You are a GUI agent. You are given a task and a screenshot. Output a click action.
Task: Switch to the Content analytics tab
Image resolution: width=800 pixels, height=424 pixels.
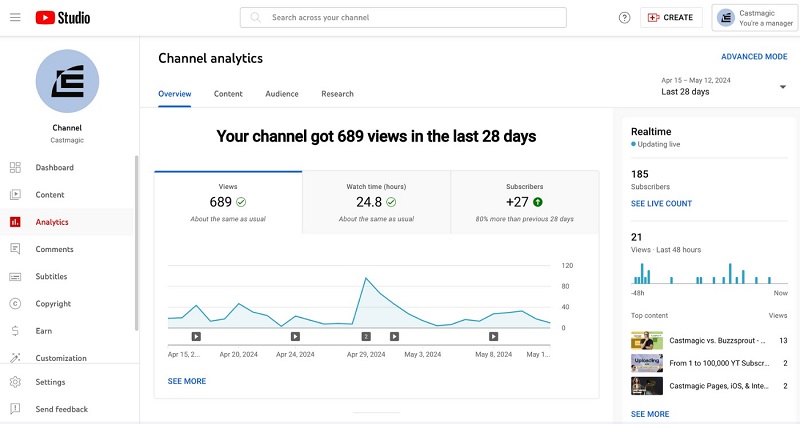228,94
